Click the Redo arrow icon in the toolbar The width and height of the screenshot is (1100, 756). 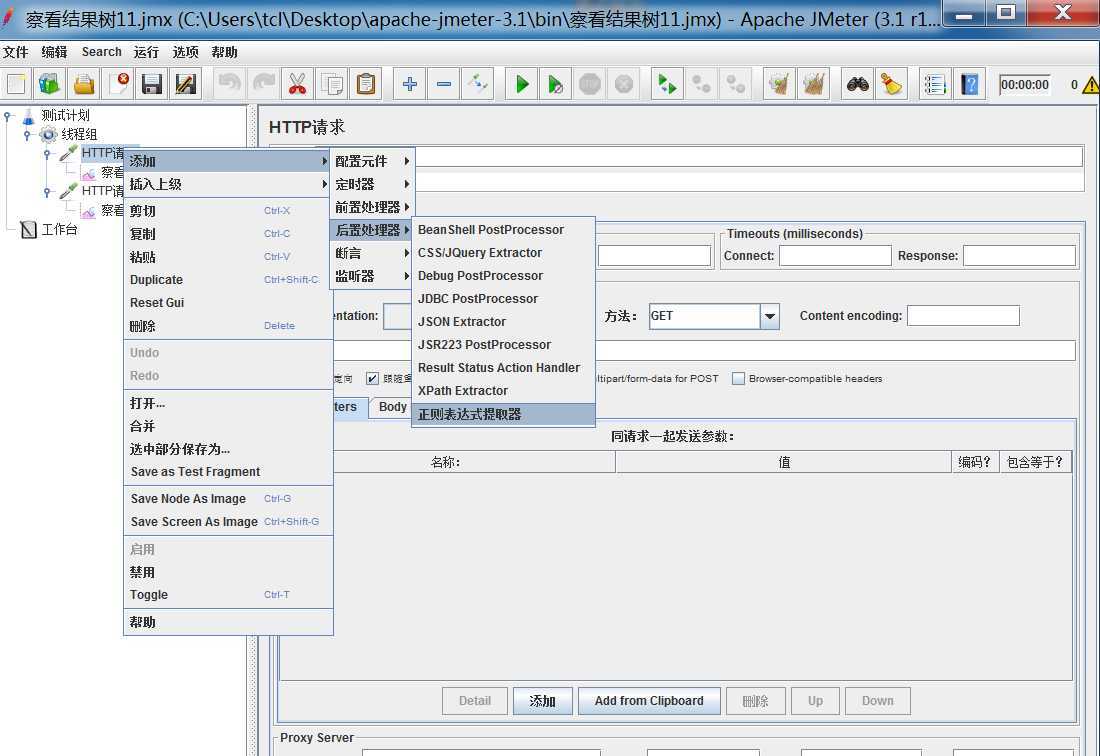tap(264, 85)
